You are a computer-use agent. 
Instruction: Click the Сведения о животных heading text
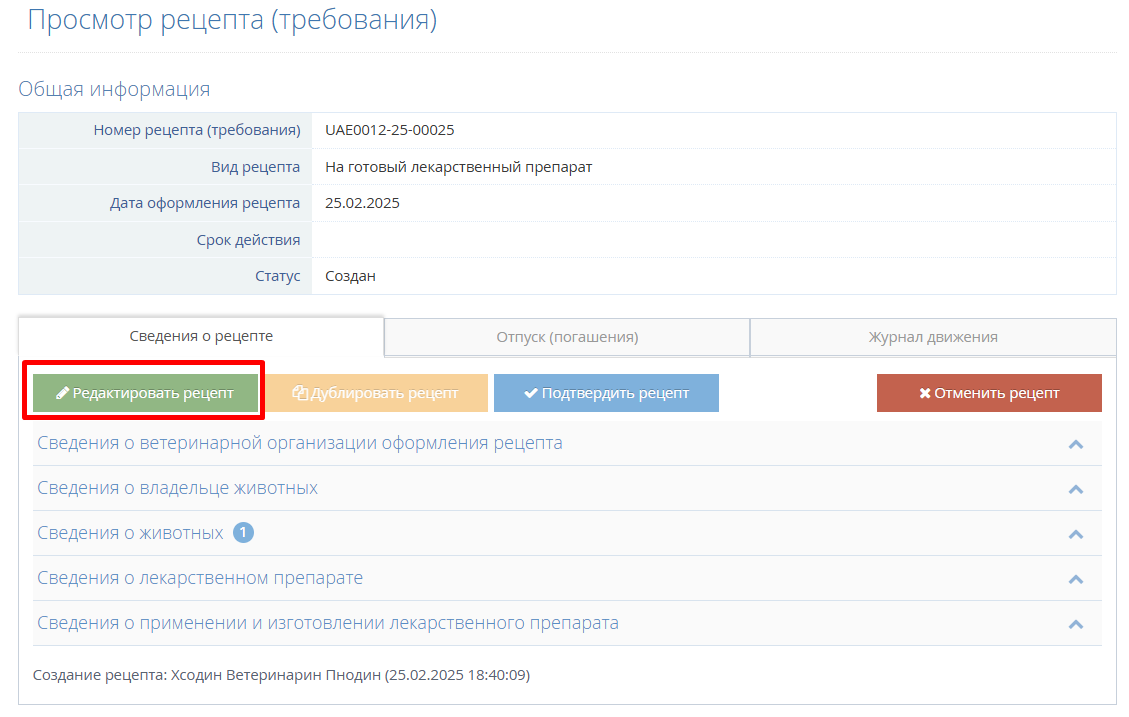pyautogui.click(x=130, y=533)
